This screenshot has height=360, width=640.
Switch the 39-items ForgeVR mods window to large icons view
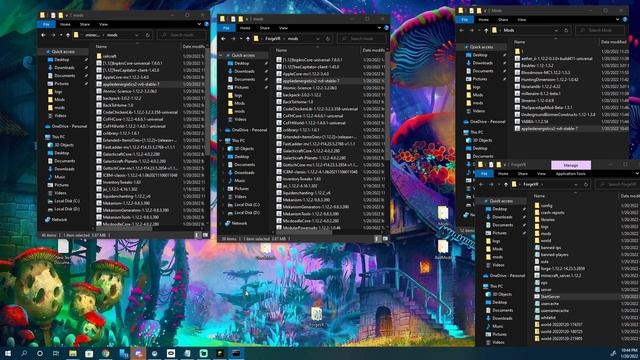pos(385,239)
